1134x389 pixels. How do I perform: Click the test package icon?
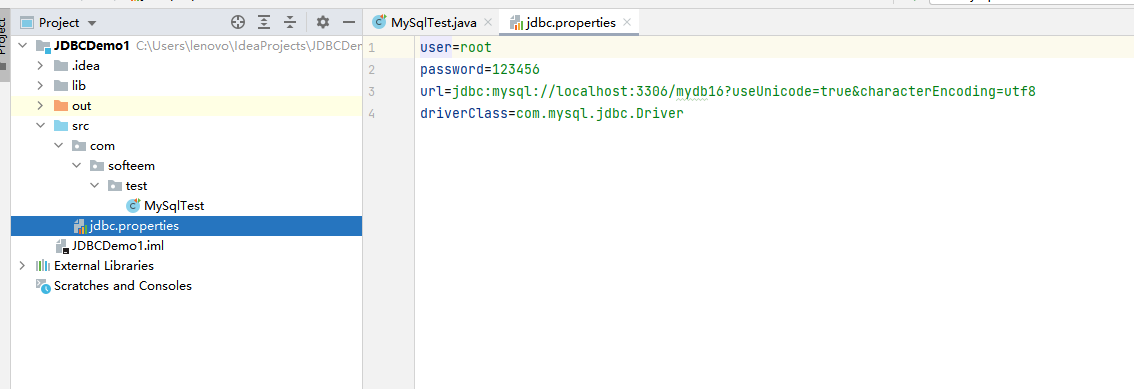coord(115,186)
